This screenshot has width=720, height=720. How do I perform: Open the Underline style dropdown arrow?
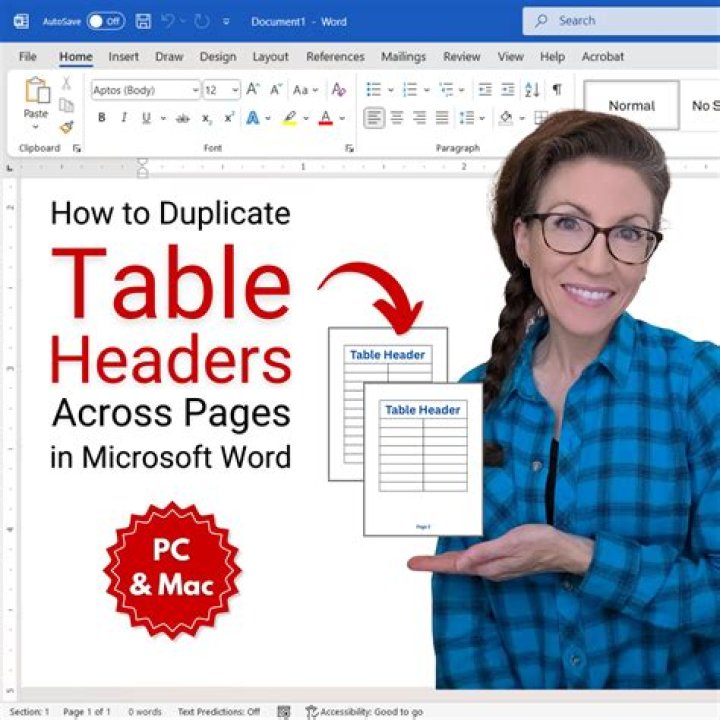[163, 118]
